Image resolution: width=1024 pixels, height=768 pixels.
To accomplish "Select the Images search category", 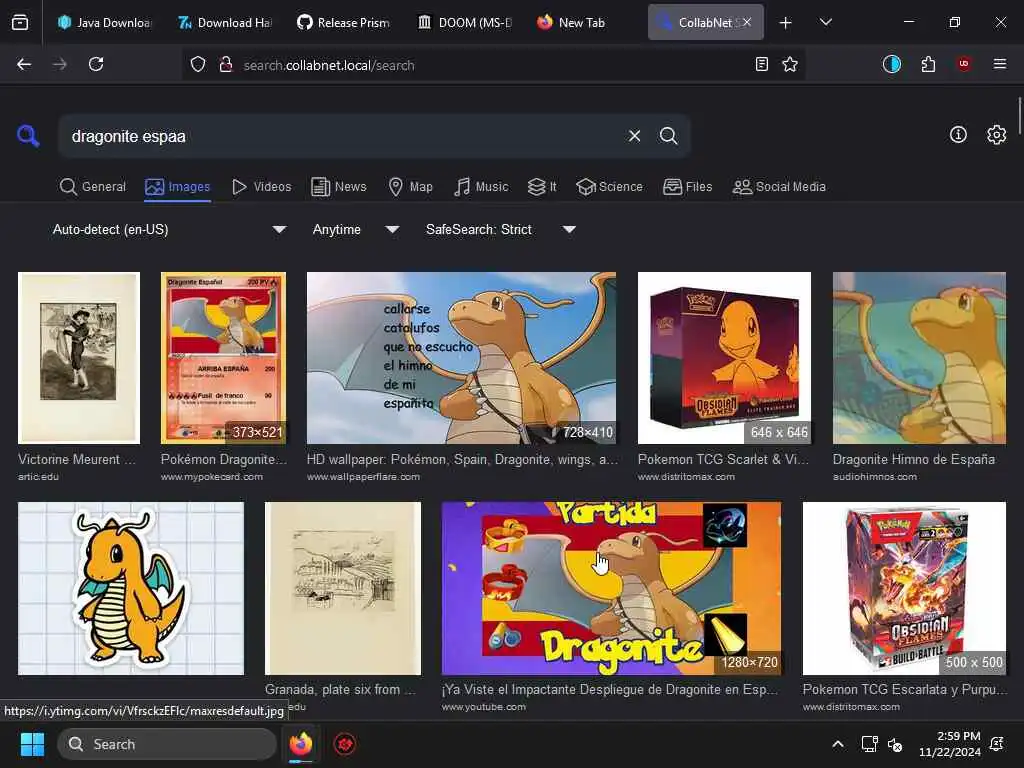I will (178, 187).
